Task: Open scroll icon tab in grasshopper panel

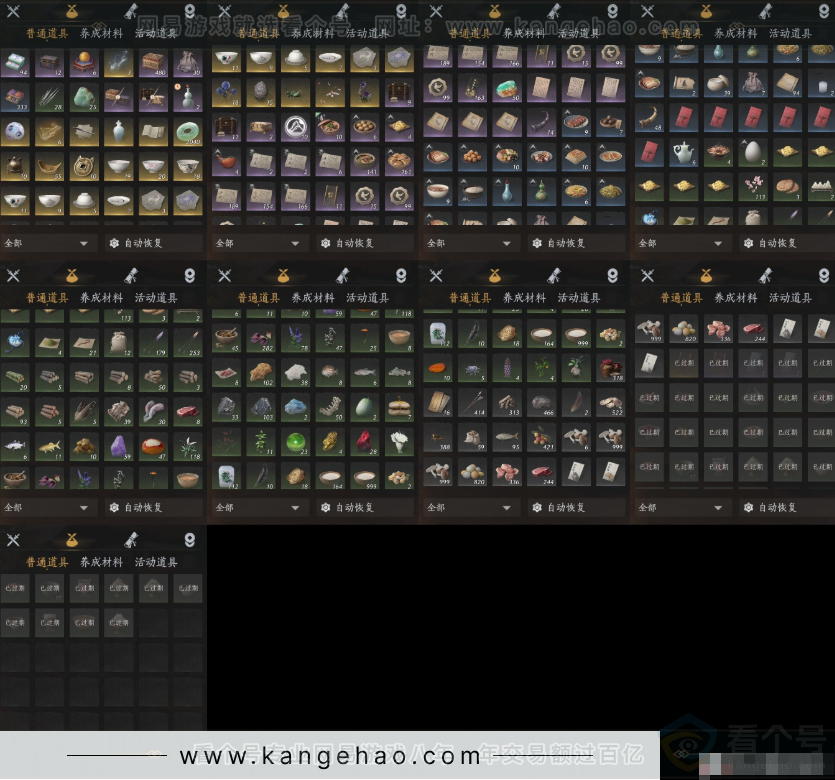Action: coord(342,11)
